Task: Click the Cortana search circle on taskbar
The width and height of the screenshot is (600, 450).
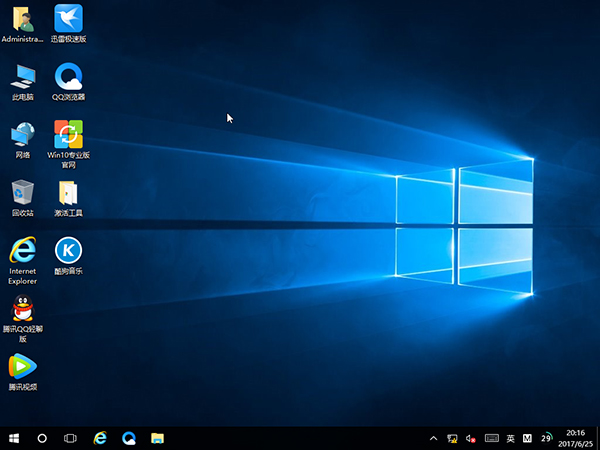Action: point(42,438)
